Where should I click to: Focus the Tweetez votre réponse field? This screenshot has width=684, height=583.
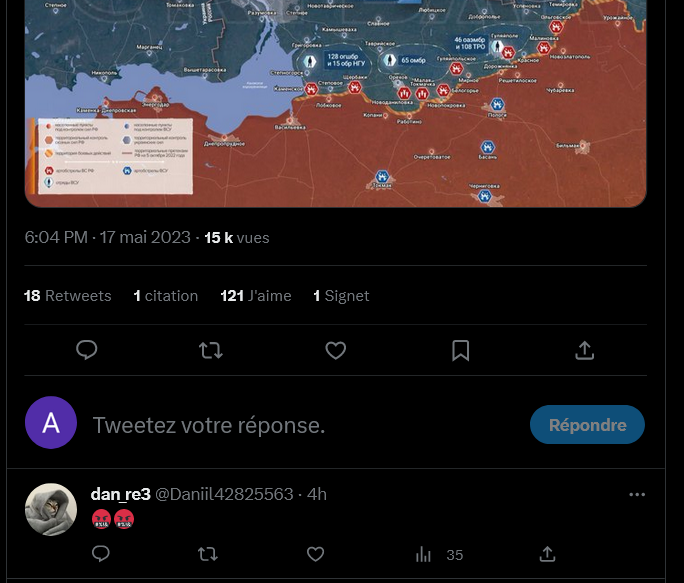[305, 425]
